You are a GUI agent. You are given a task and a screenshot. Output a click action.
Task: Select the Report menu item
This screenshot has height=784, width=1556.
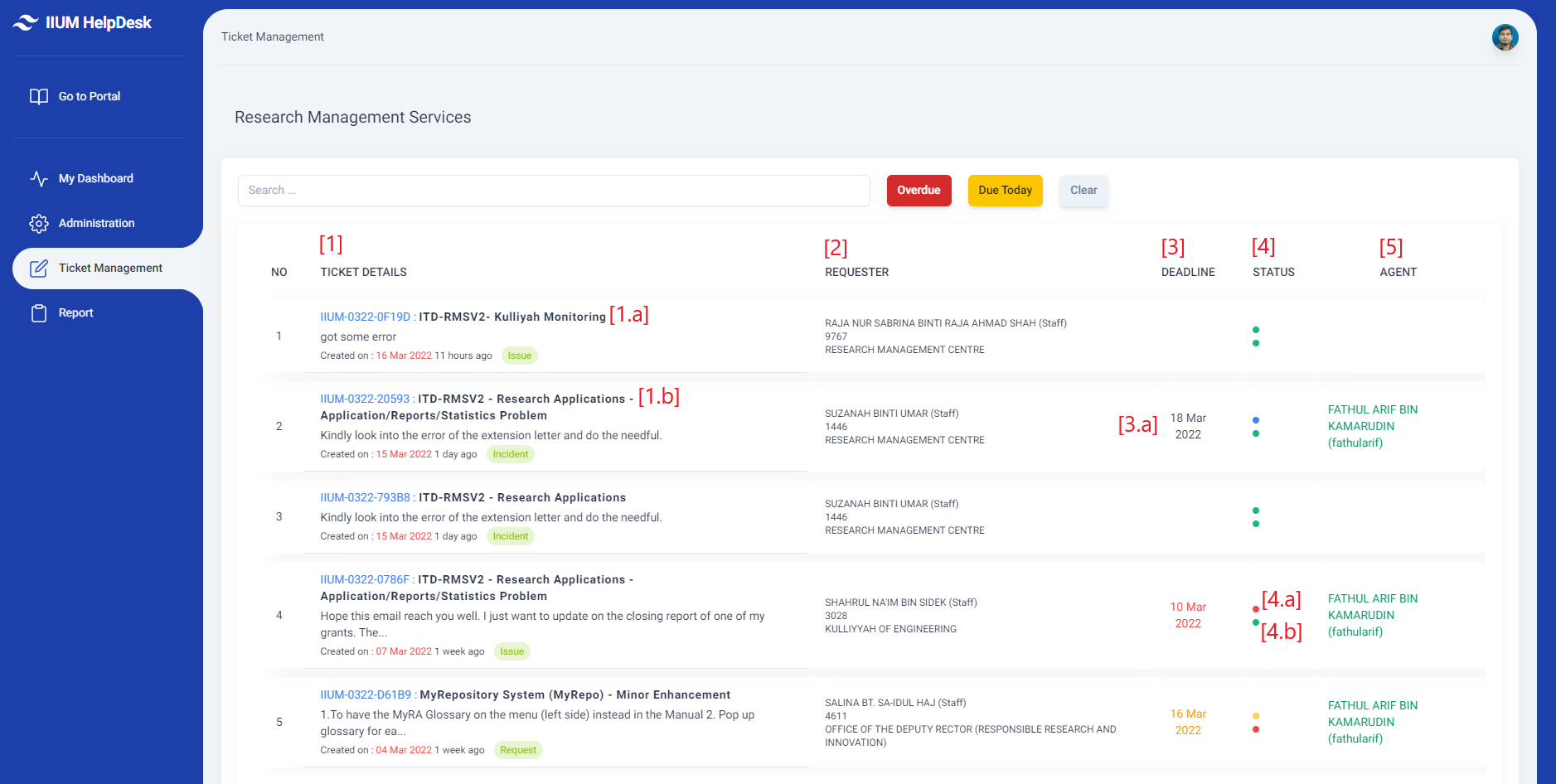tap(75, 312)
